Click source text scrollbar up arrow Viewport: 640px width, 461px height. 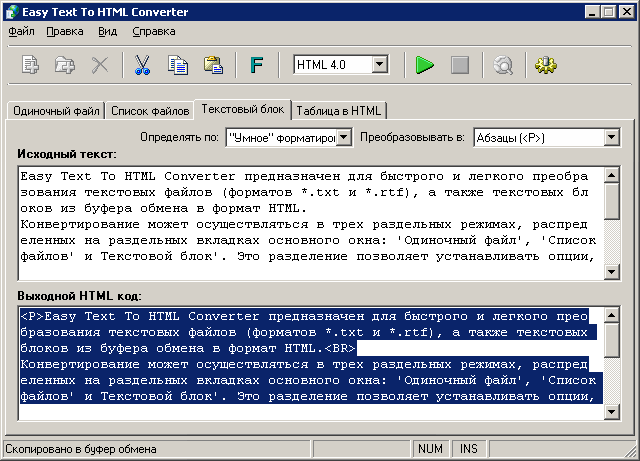tap(611, 176)
